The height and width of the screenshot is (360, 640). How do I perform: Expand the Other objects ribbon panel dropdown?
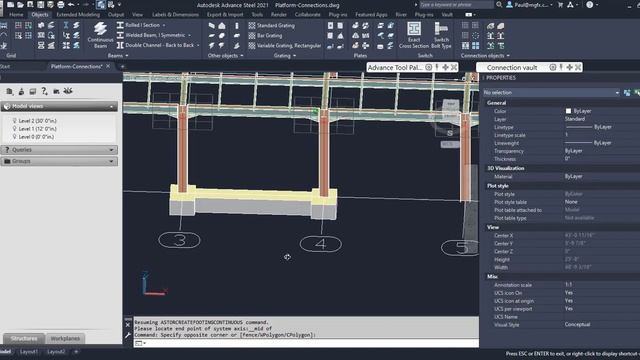click(x=225, y=56)
